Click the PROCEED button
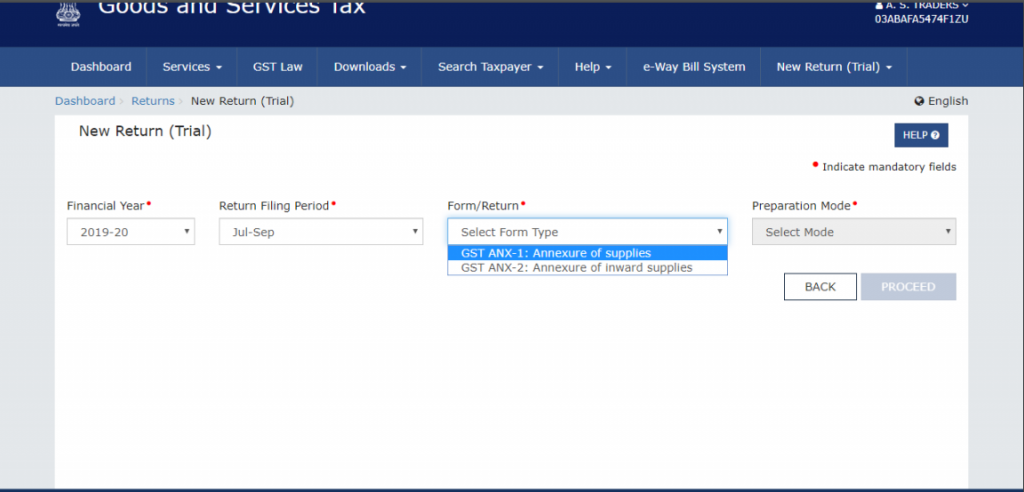 point(908,287)
